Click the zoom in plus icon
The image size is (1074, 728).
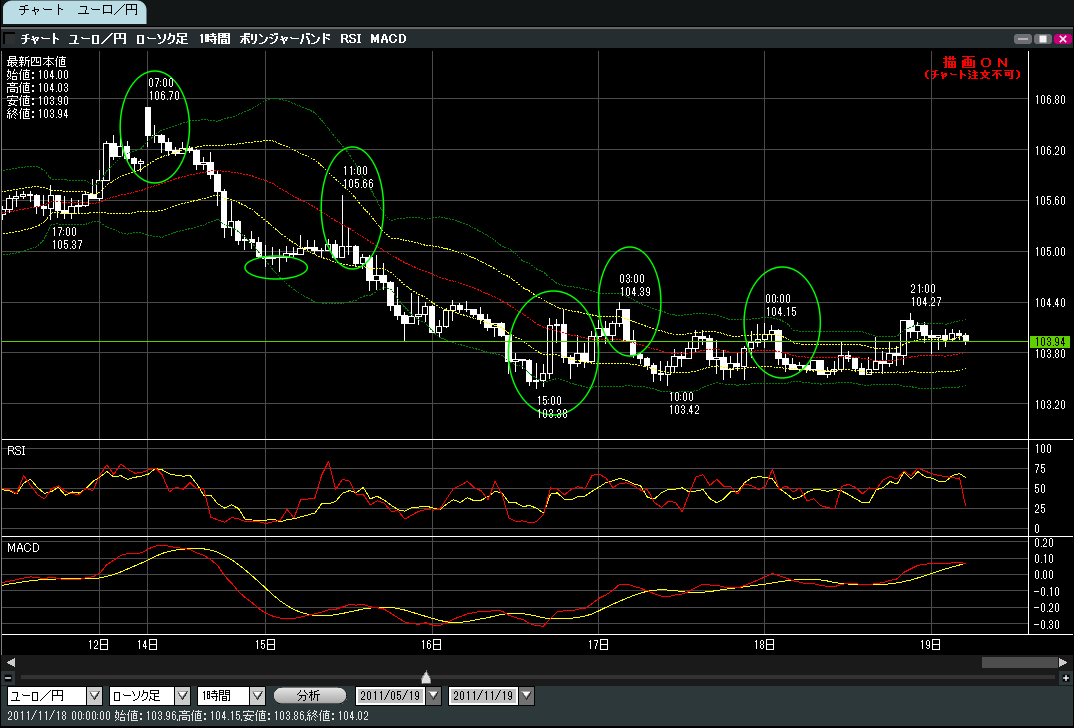pyautogui.click(x=1065, y=678)
